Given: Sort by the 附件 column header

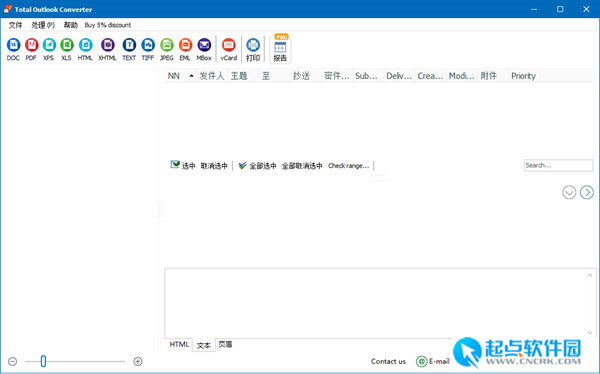Looking at the screenshot, I should pyautogui.click(x=489, y=76).
